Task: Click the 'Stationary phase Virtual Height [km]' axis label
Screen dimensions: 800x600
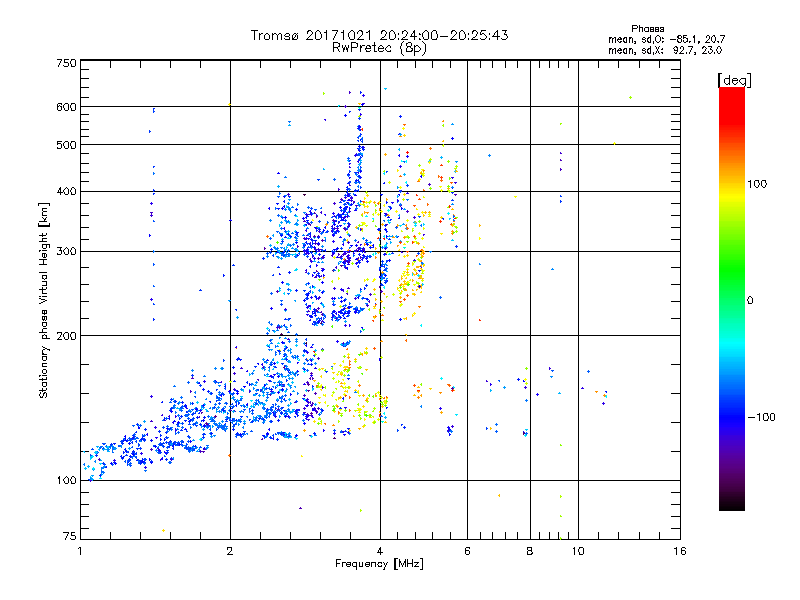Action: (x=44, y=301)
